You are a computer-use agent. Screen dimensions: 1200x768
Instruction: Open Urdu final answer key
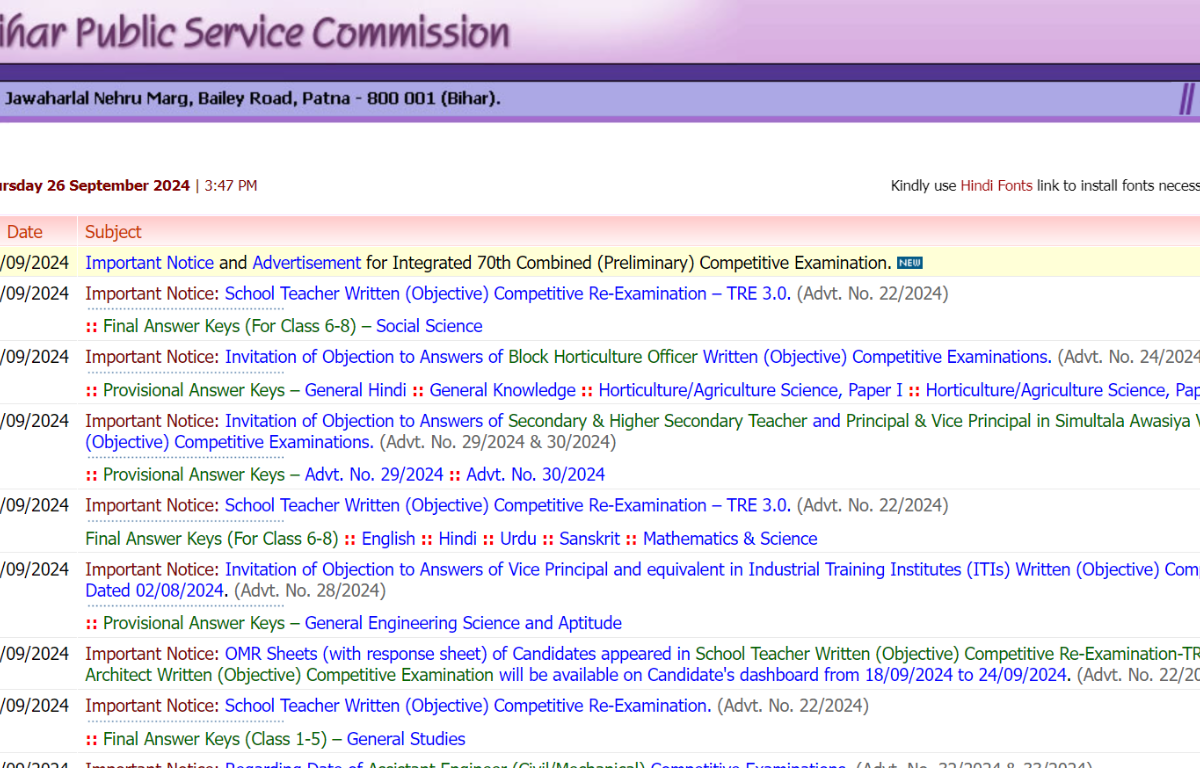click(x=518, y=539)
